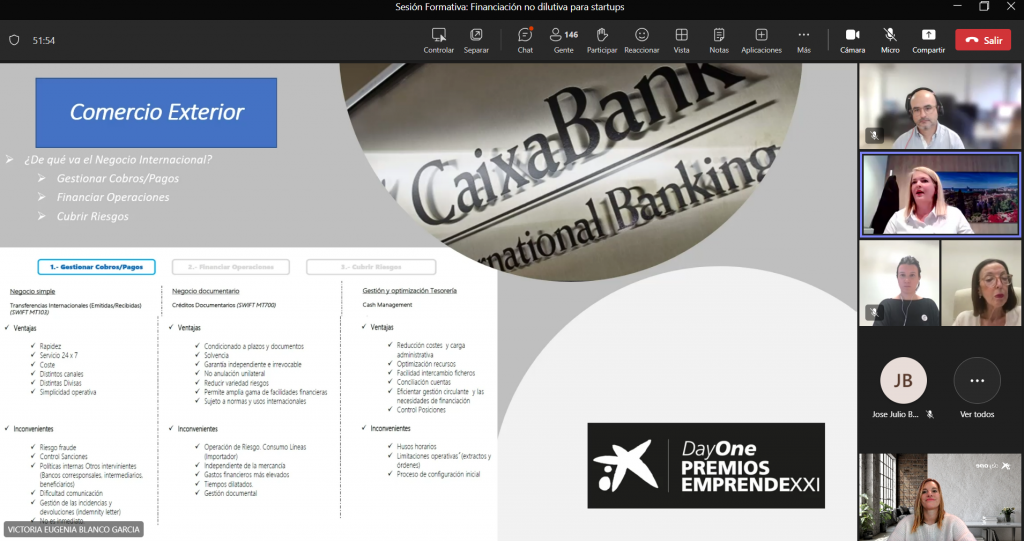Click the '3.- Cubrir Riesgos' slide tab
Screen dimensions: 1024x541
(371, 267)
